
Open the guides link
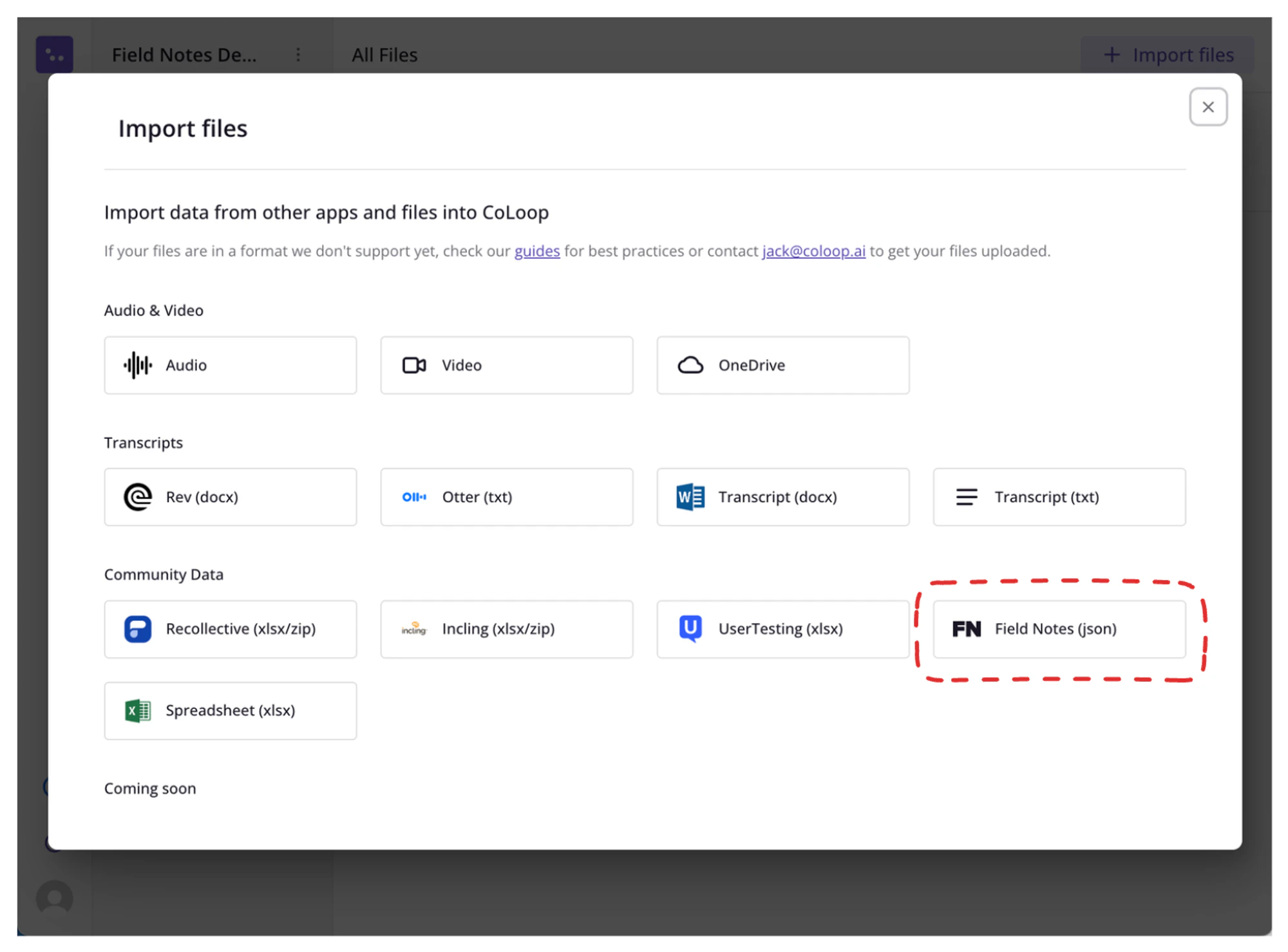coord(536,251)
